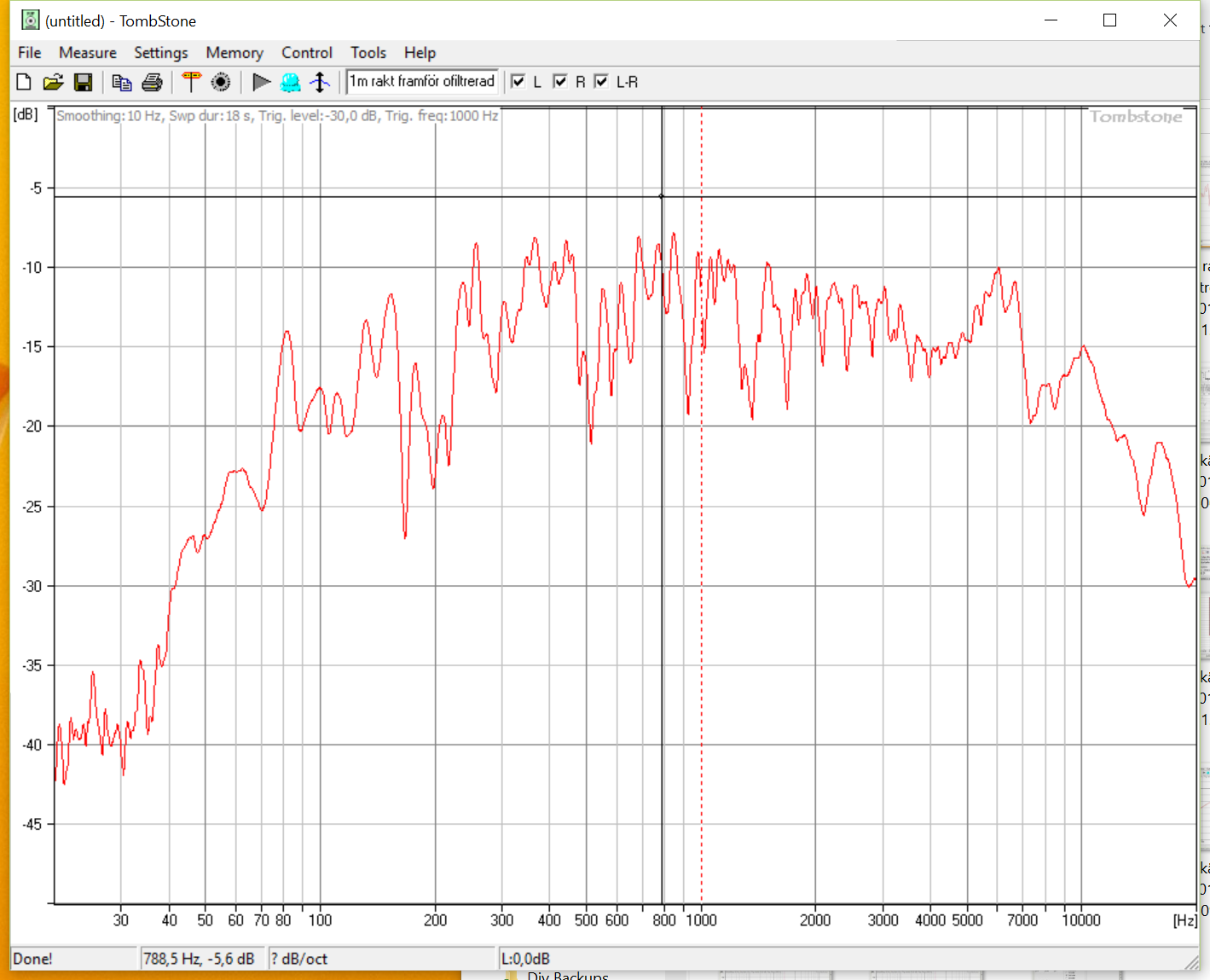
Task: Click the '10000' frequency axis label
Action: (1081, 920)
